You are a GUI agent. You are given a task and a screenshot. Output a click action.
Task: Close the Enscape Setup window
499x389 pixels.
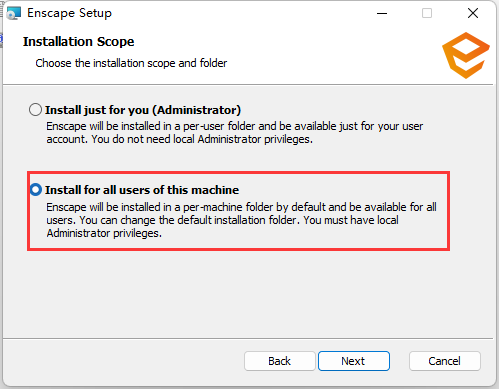click(x=473, y=13)
